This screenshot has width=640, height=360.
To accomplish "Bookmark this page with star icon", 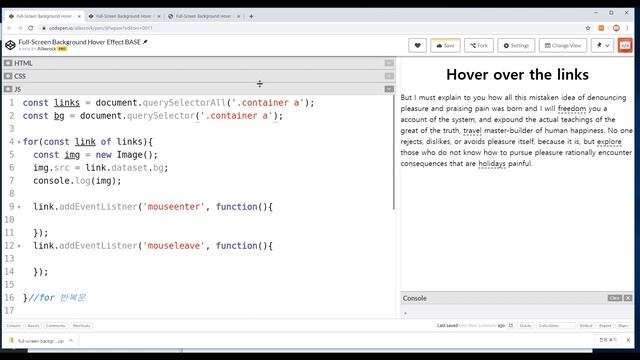I will (588, 28).
